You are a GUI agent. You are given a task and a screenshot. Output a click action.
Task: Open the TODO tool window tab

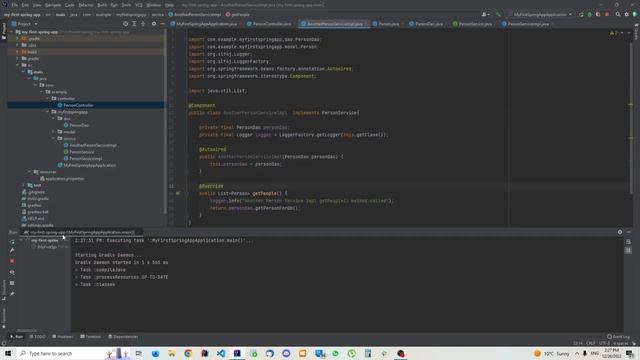pyautogui.click(x=38, y=337)
